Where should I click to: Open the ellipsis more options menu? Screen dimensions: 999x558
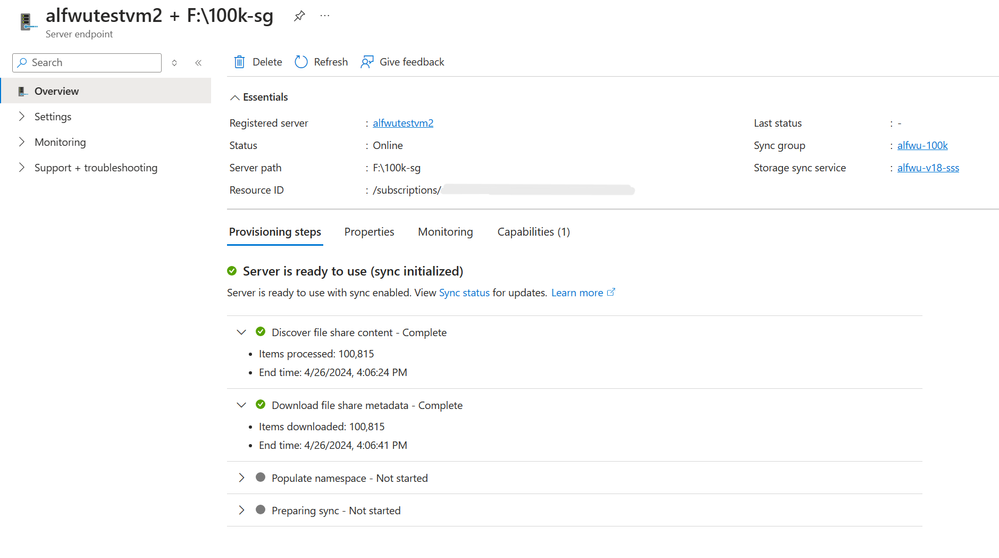click(x=325, y=15)
